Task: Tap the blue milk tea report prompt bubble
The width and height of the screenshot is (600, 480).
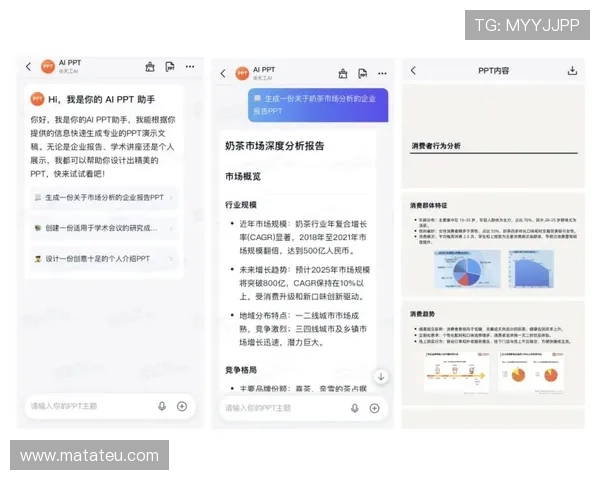Action: (318, 105)
